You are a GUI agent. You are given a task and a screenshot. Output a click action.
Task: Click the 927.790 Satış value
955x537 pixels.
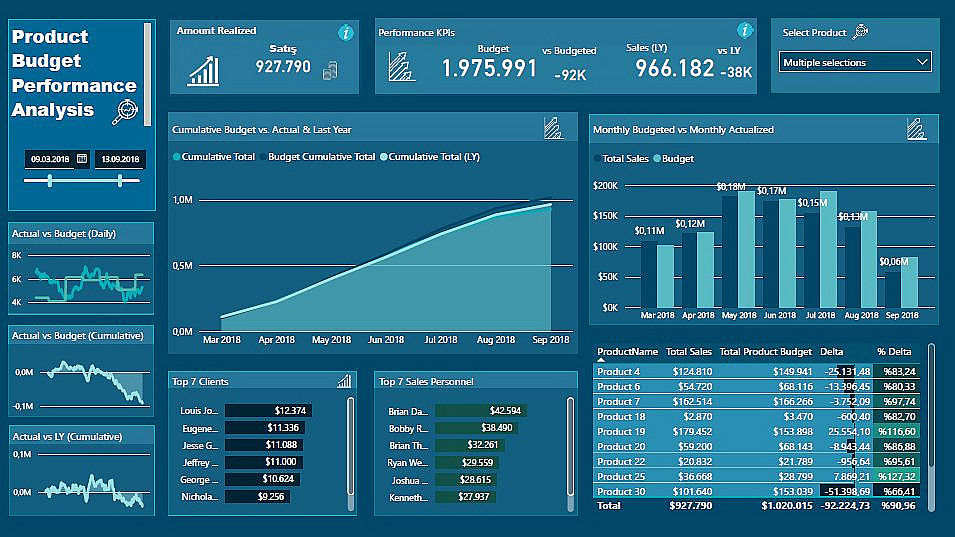(x=283, y=66)
